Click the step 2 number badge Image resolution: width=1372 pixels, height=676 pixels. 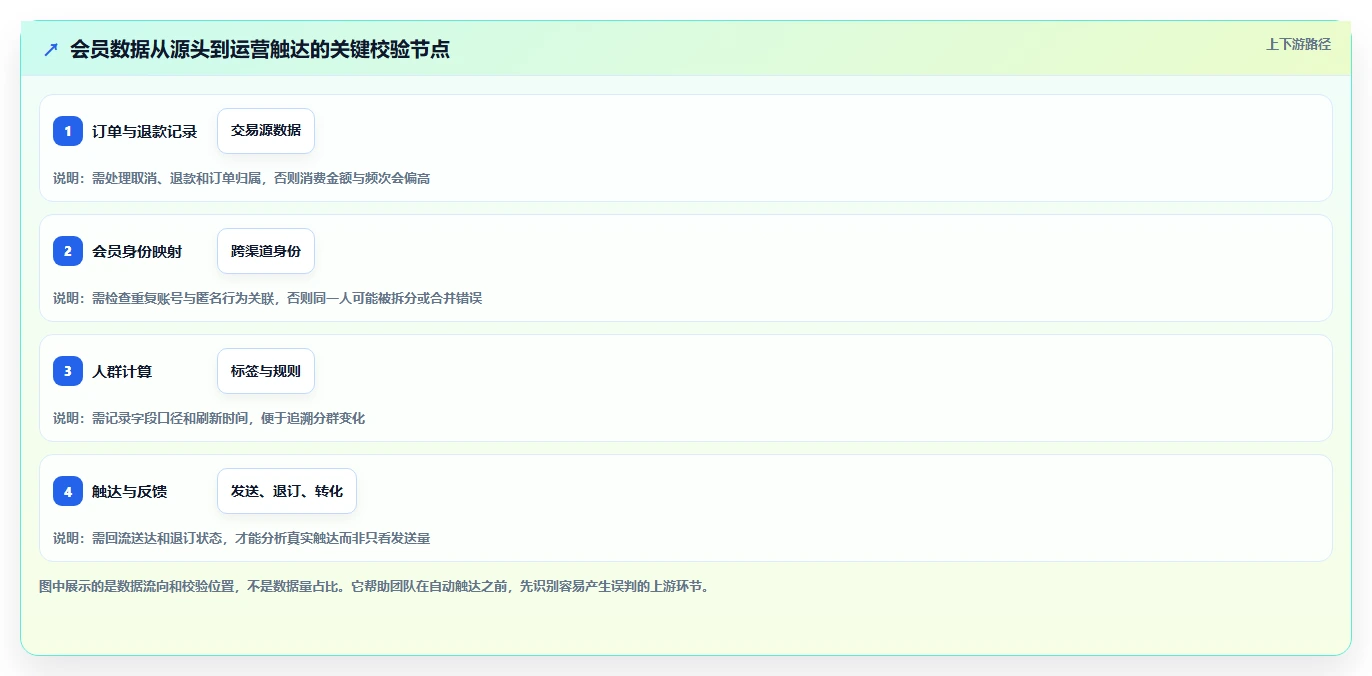point(68,251)
